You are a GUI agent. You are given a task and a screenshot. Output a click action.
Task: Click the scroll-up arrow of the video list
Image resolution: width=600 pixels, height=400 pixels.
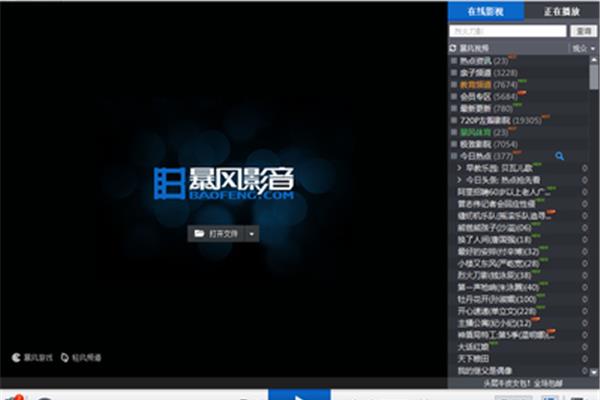click(594, 59)
